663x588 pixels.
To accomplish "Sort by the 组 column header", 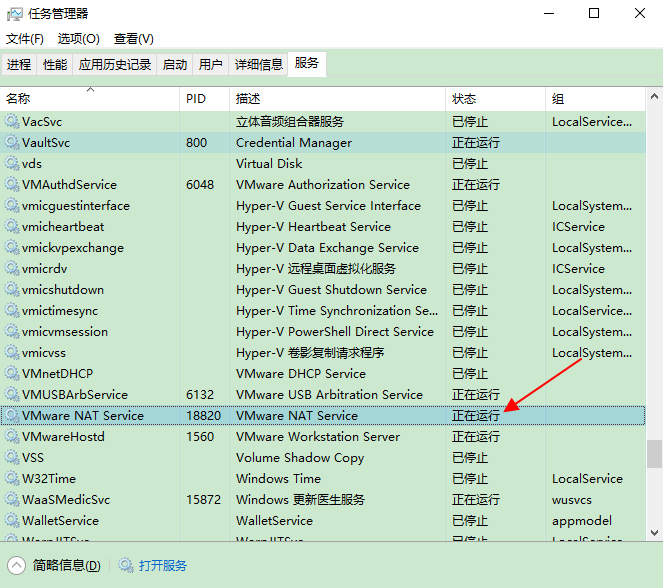I will pos(595,98).
